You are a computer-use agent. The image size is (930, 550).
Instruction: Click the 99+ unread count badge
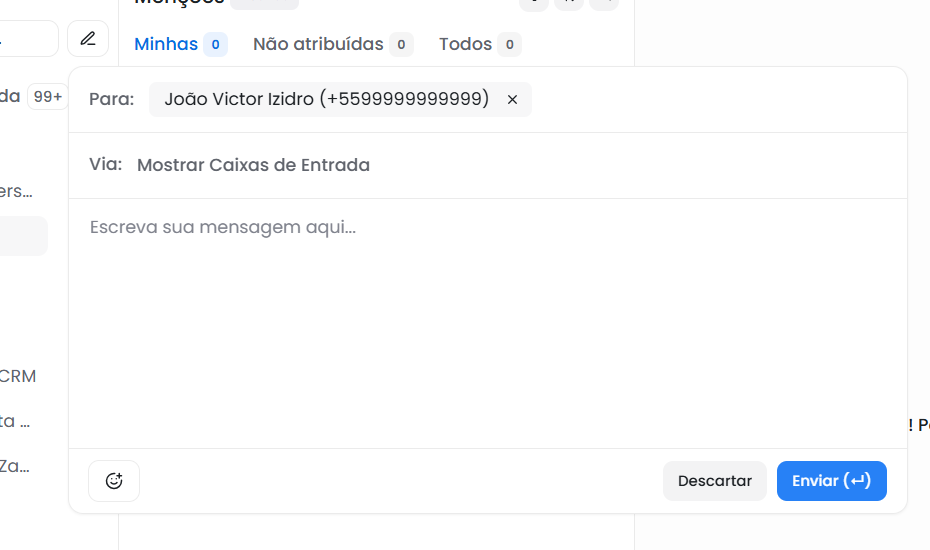click(47, 96)
